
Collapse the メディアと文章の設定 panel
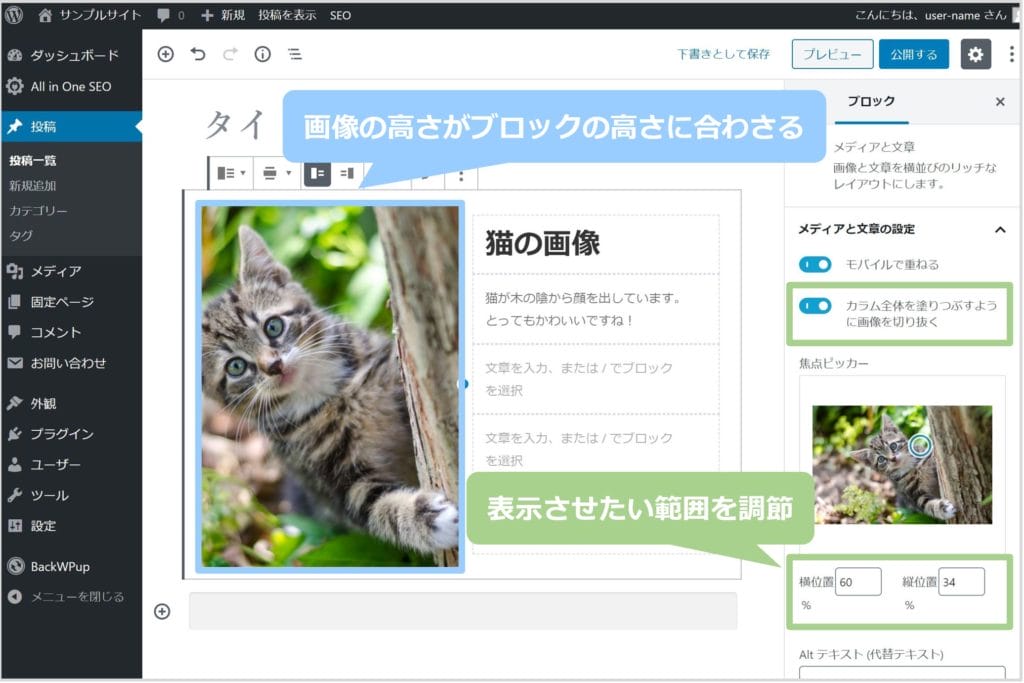click(999, 229)
